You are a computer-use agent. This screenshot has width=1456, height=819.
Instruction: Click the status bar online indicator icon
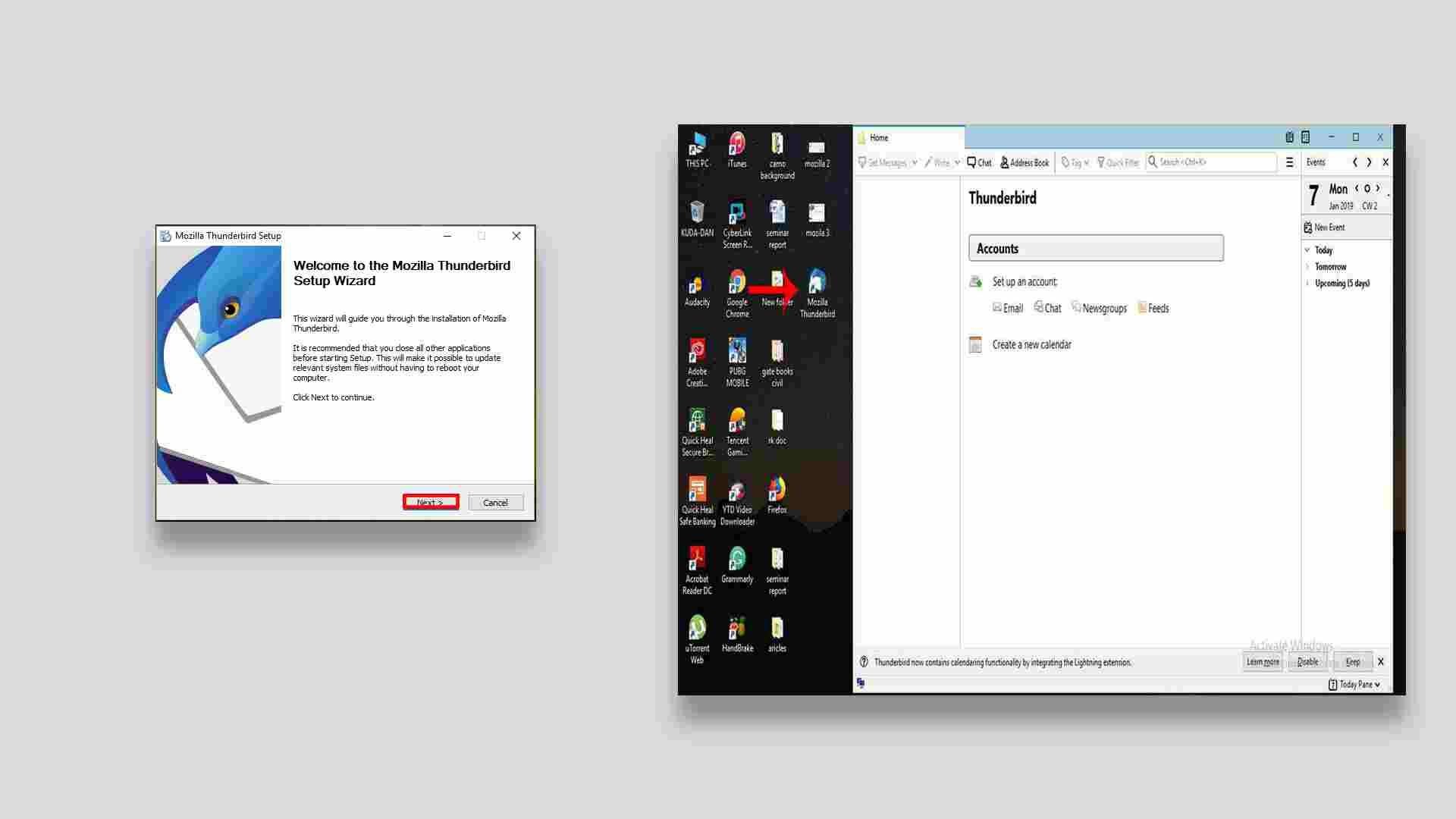click(x=861, y=683)
